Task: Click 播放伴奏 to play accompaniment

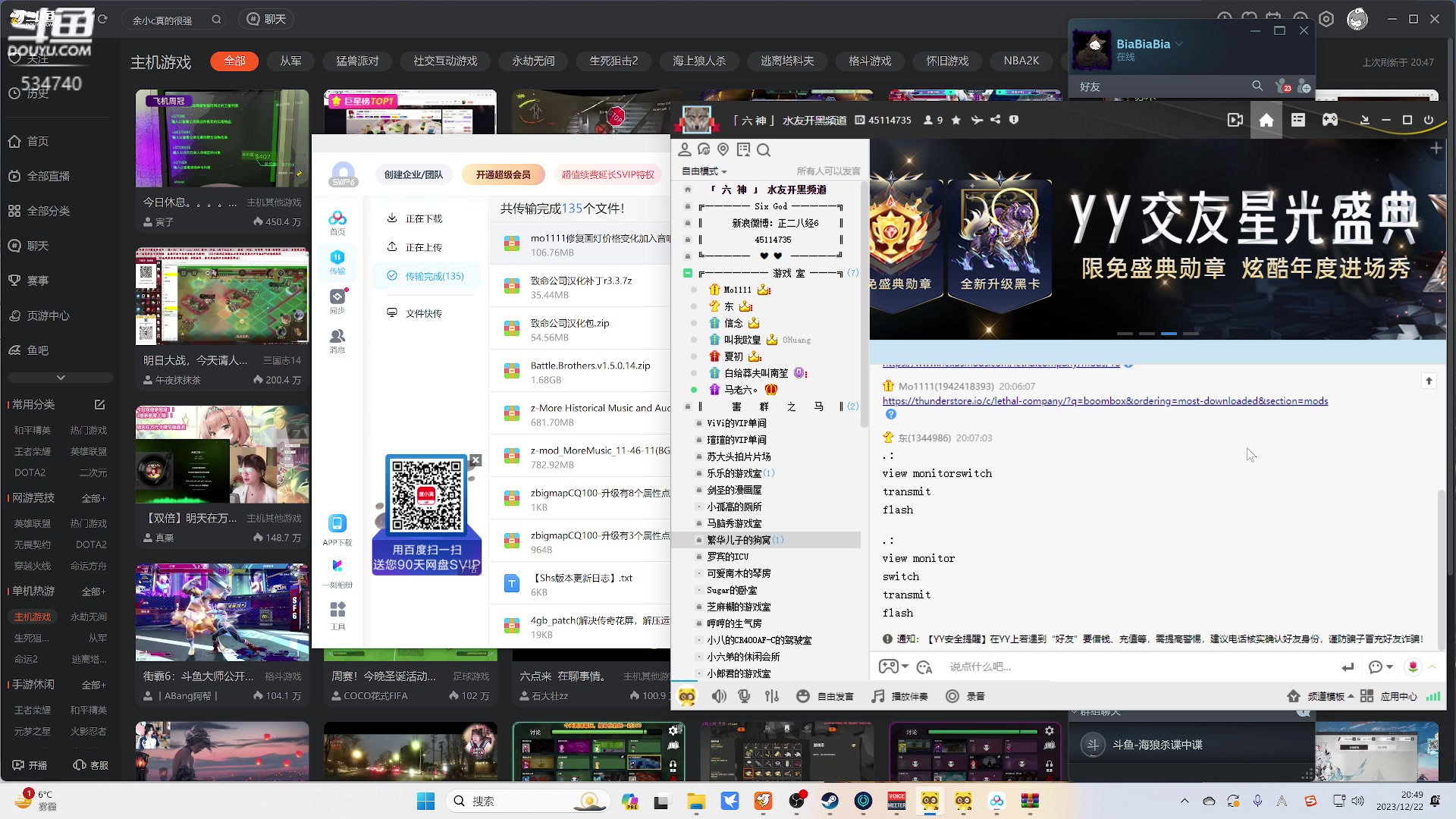Action: [x=900, y=696]
